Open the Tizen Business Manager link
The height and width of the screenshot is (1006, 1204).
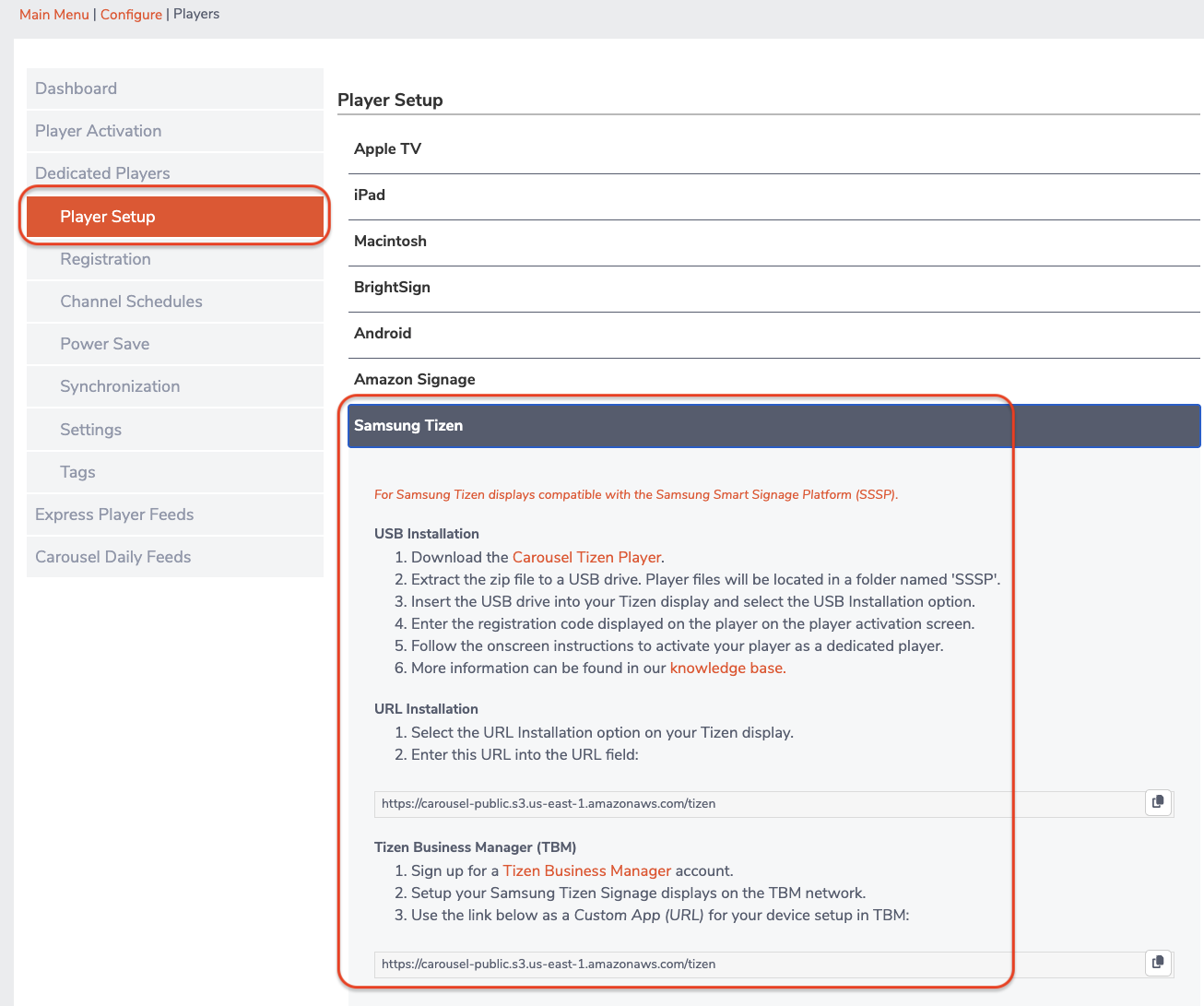pyautogui.click(x=587, y=870)
